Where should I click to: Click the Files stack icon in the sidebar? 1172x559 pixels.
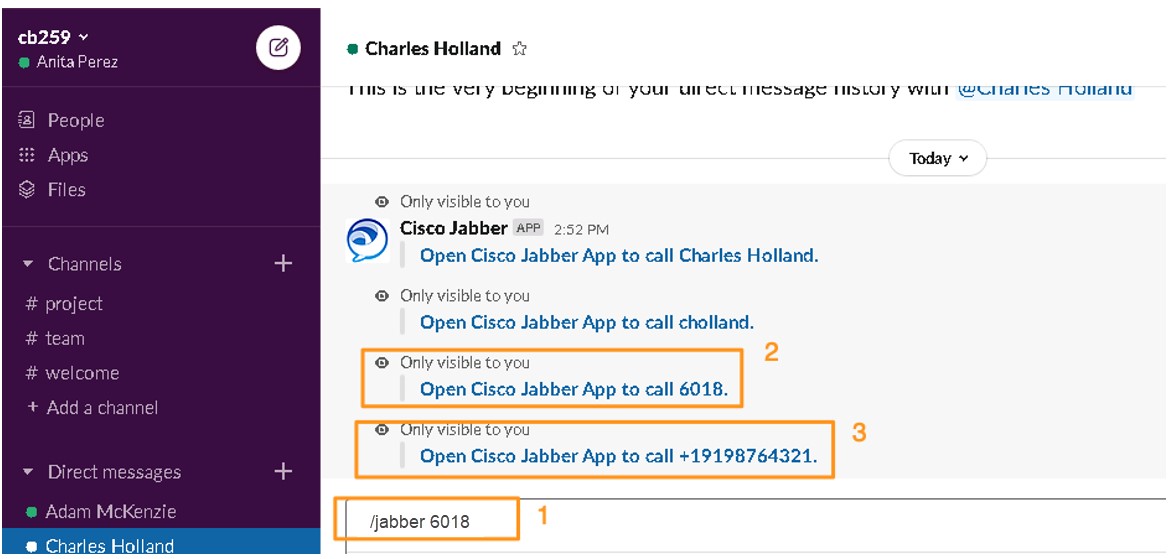click(27, 190)
